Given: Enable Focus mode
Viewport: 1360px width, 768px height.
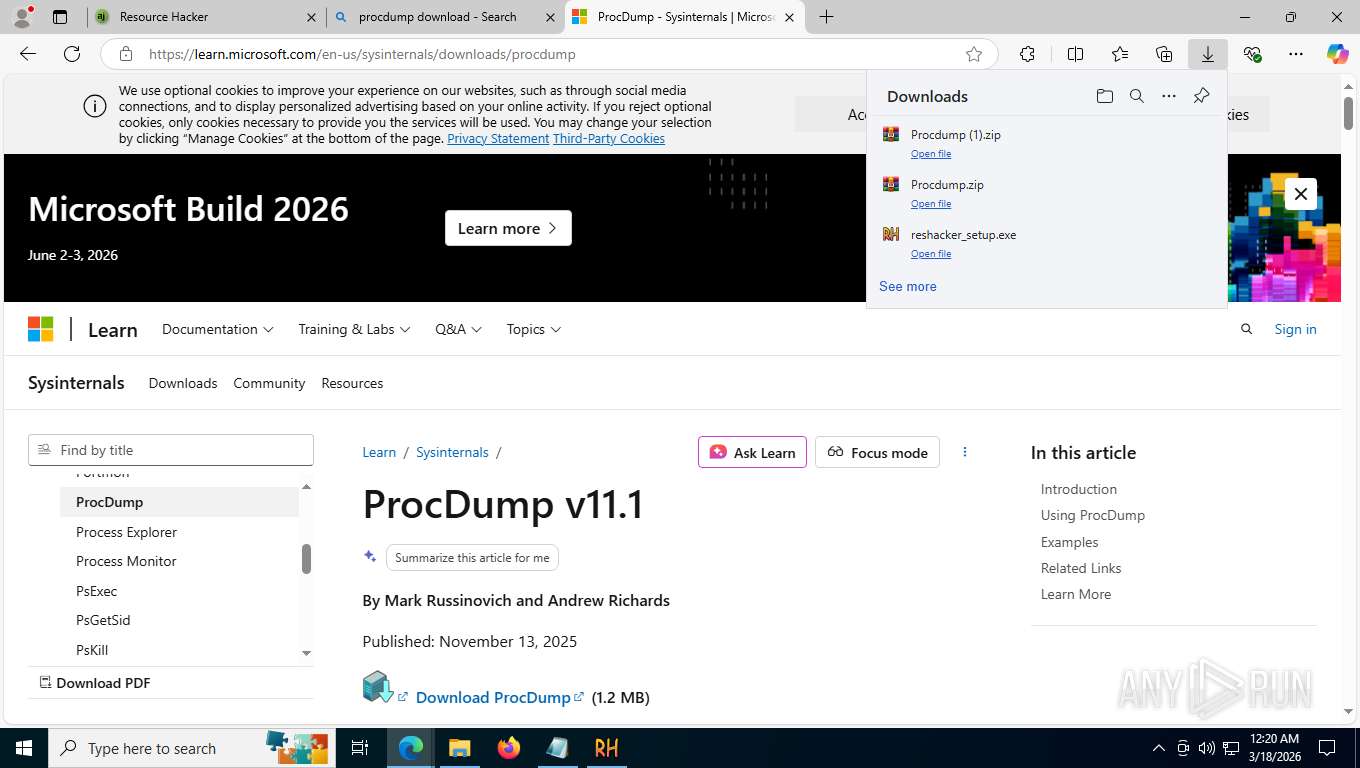Looking at the screenshot, I should tap(877, 452).
